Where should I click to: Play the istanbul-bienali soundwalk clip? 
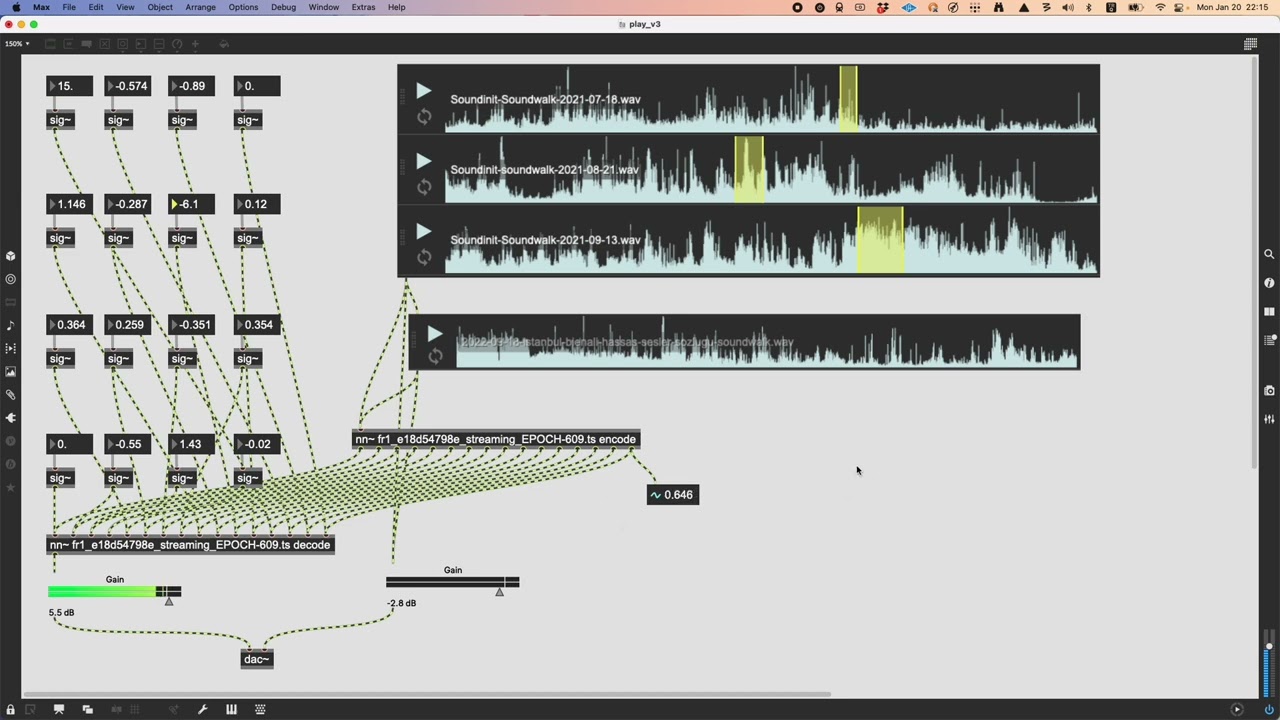434,333
